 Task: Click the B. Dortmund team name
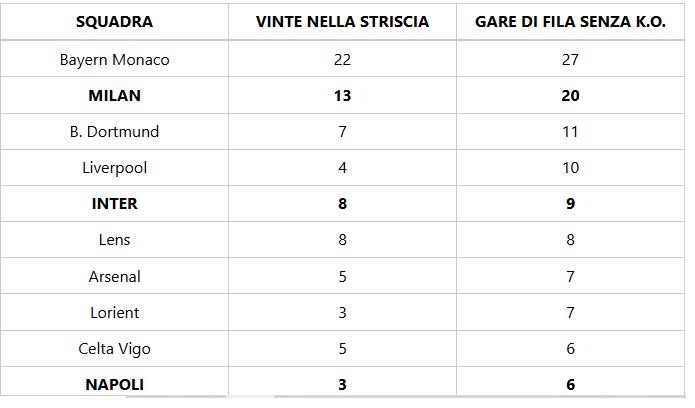[114, 132]
